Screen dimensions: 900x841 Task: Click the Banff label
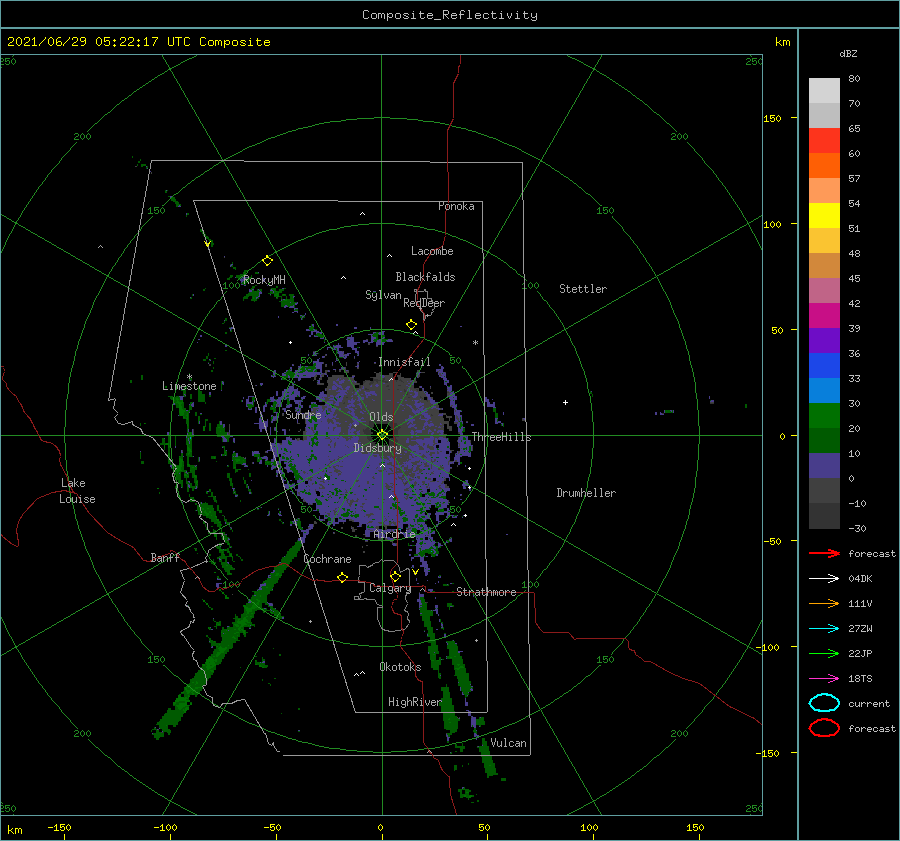[x=165, y=557]
